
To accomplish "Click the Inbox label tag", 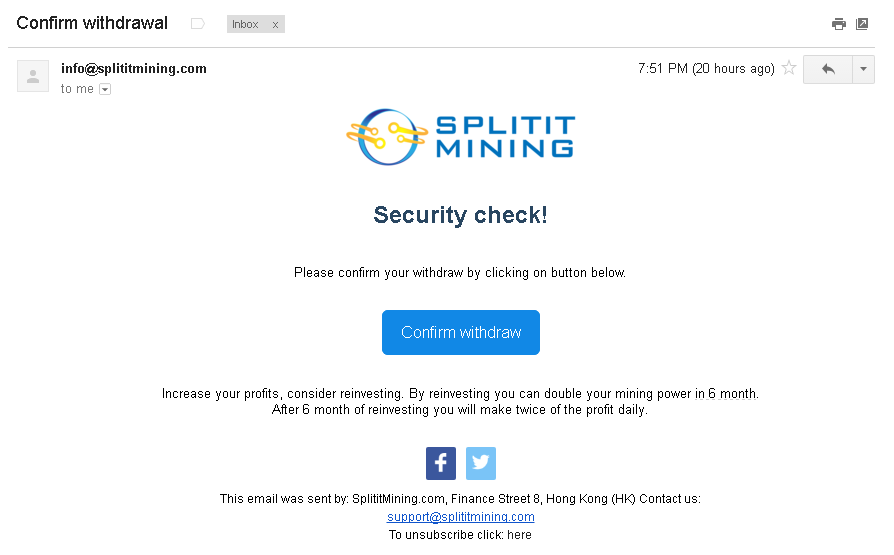I will point(245,24).
